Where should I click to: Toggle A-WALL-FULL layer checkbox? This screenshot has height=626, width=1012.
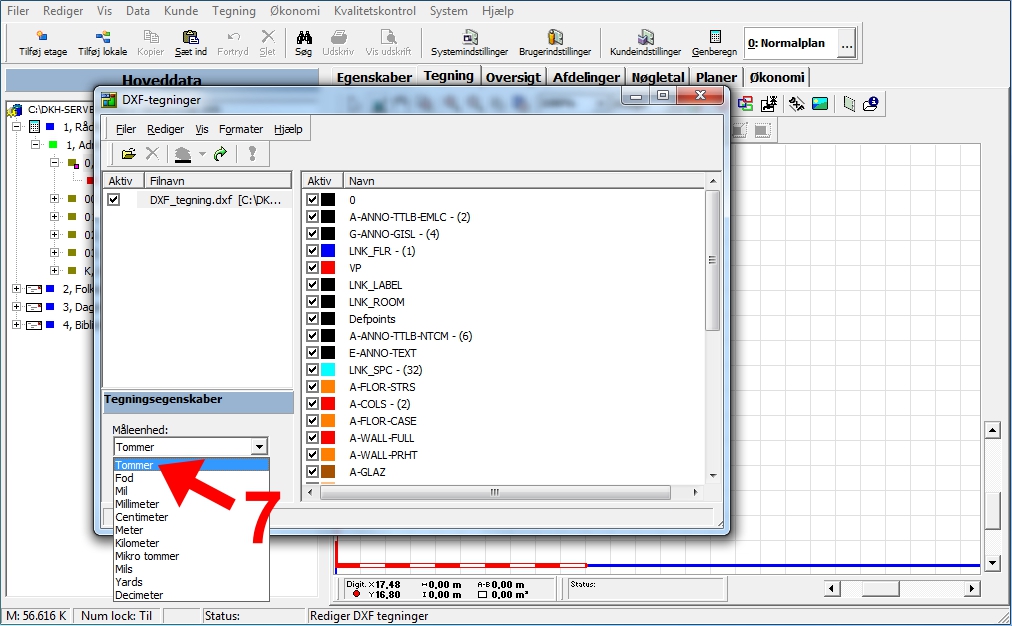(312, 438)
